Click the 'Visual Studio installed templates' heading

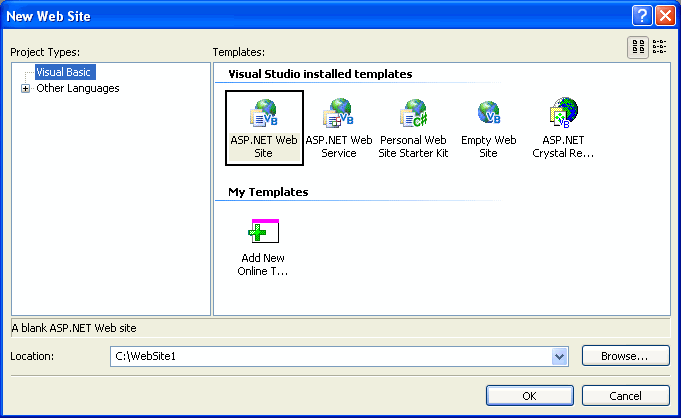[320, 74]
